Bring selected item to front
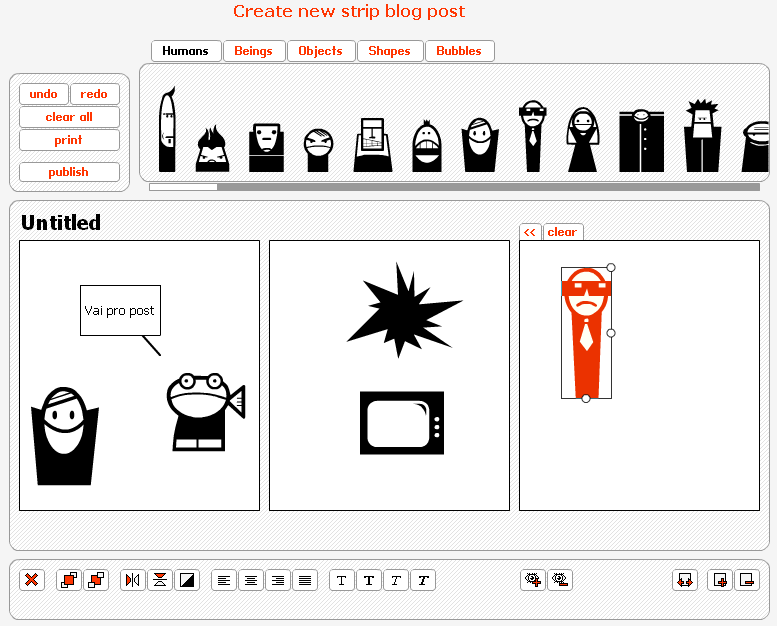777x626 pixels. click(x=69, y=580)
